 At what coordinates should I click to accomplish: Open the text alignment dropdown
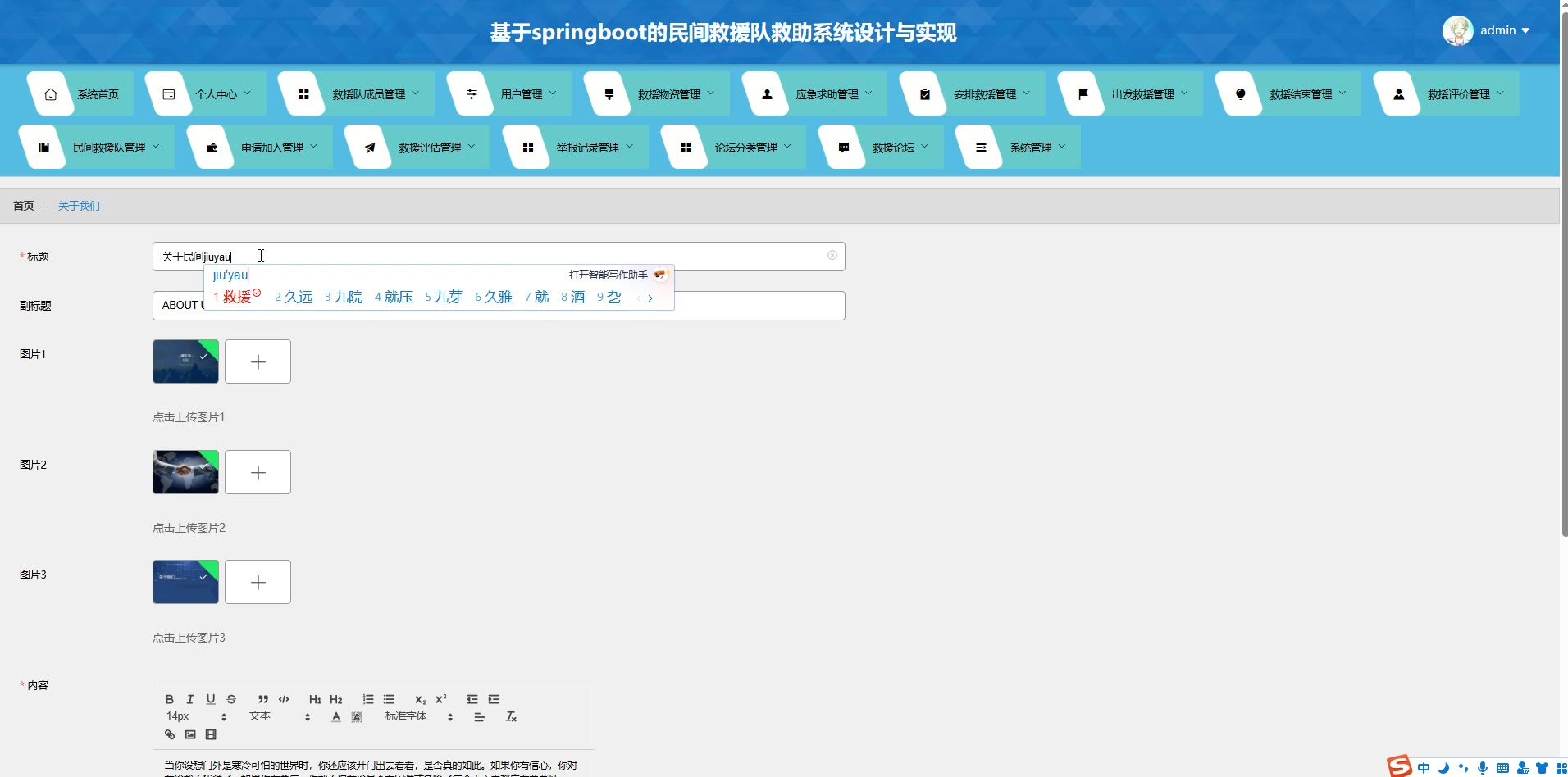point(480,717)
